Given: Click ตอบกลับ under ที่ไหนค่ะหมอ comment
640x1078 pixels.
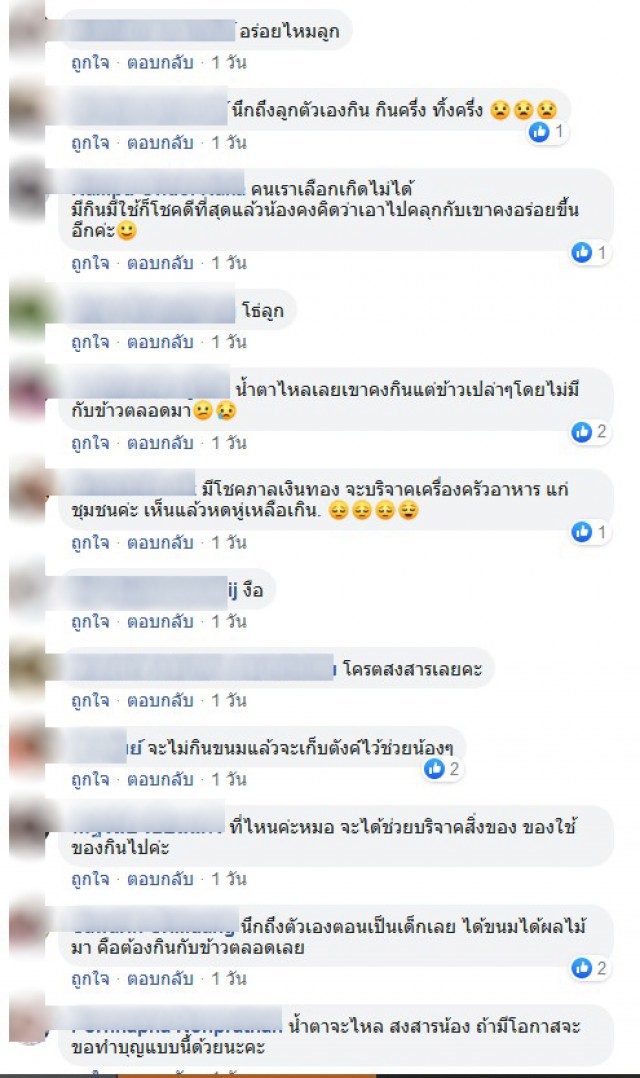Looking at the screenshot, I should (160, 879).
